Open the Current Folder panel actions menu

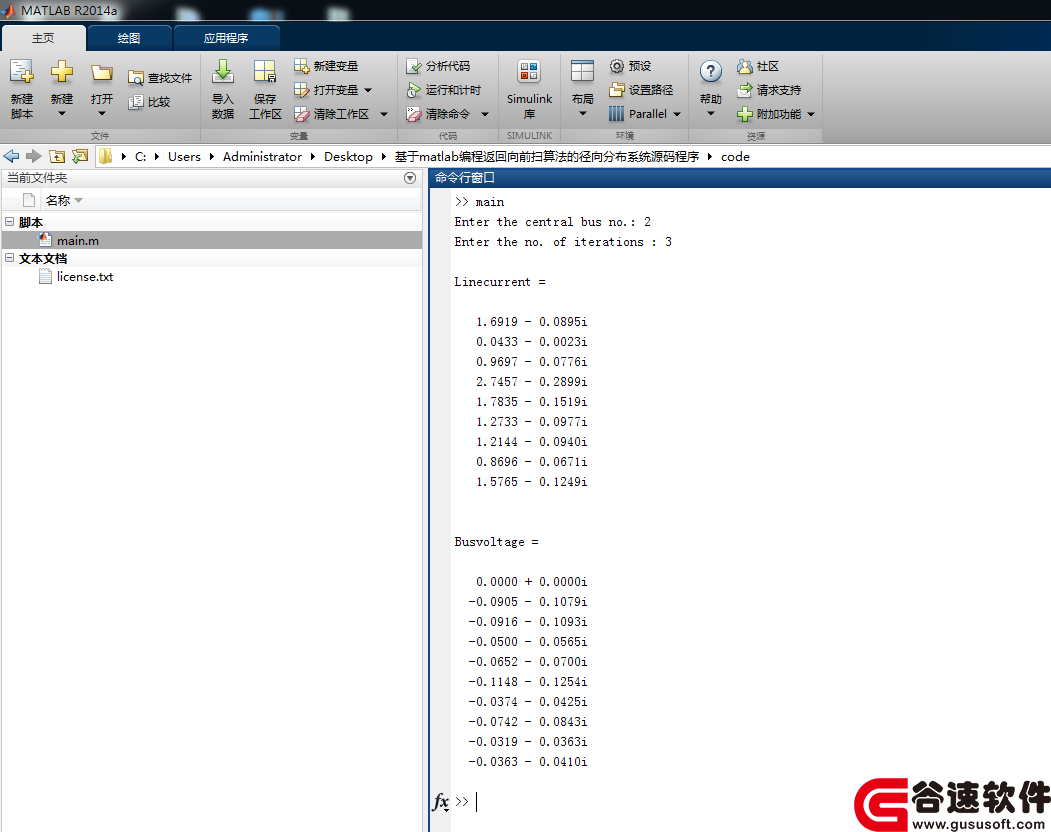tap(410, 178)
